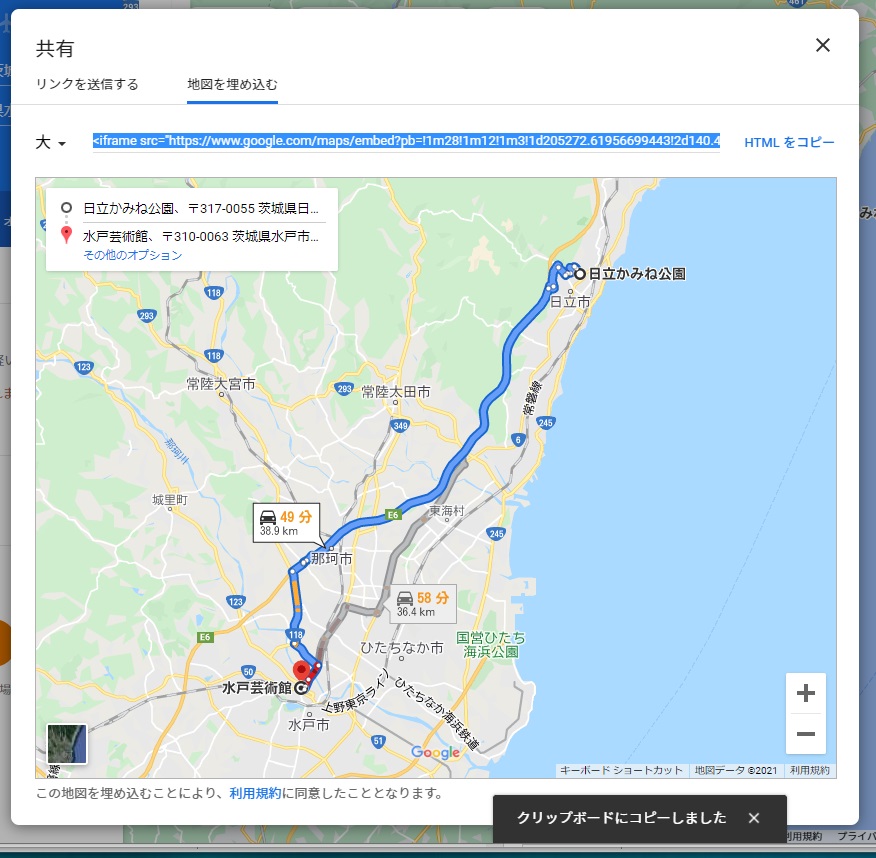Open 利用規約 link in map footer
The image size is (876, 858).
click(810, 770)
